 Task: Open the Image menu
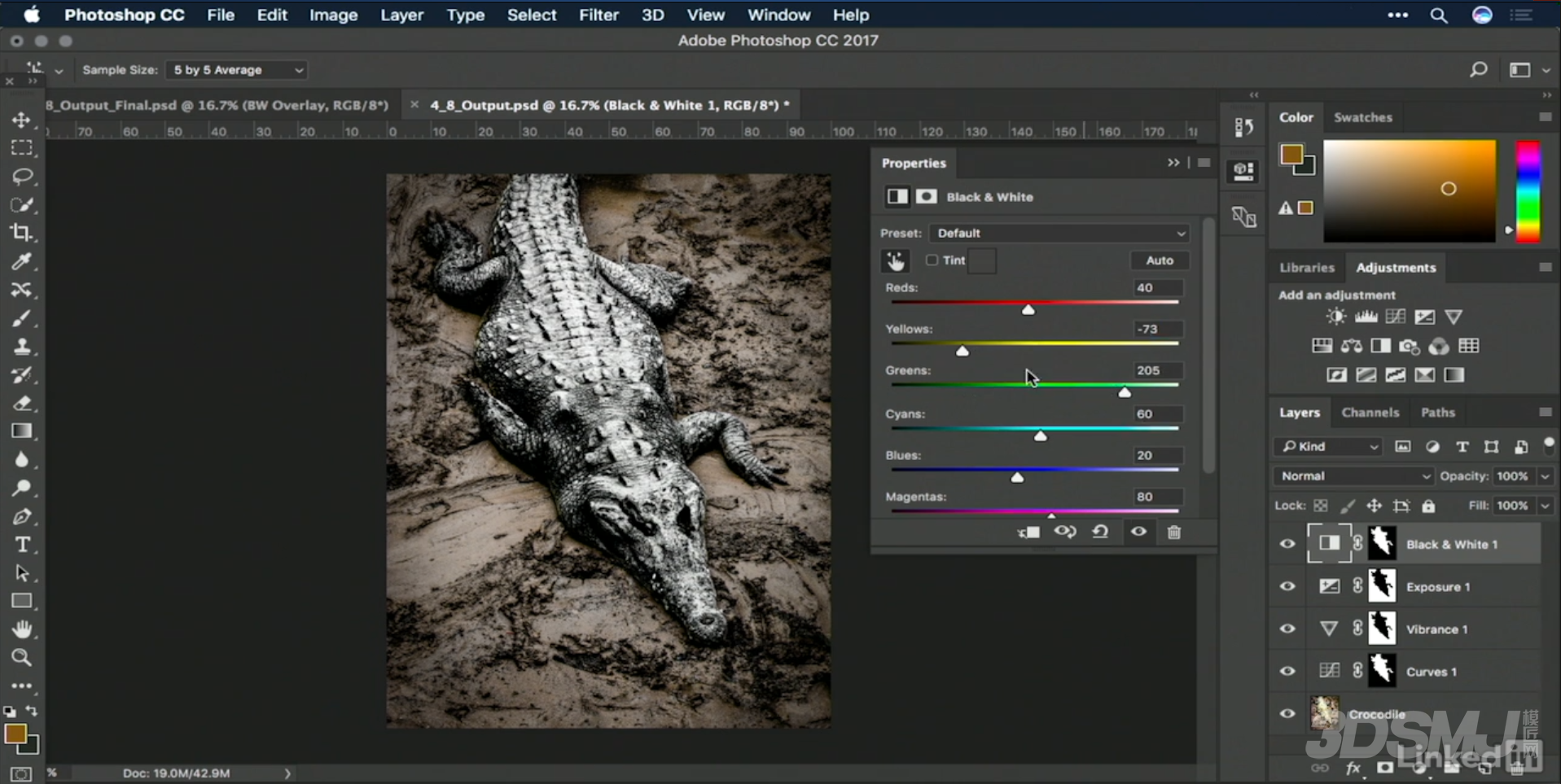pos(333,15)
